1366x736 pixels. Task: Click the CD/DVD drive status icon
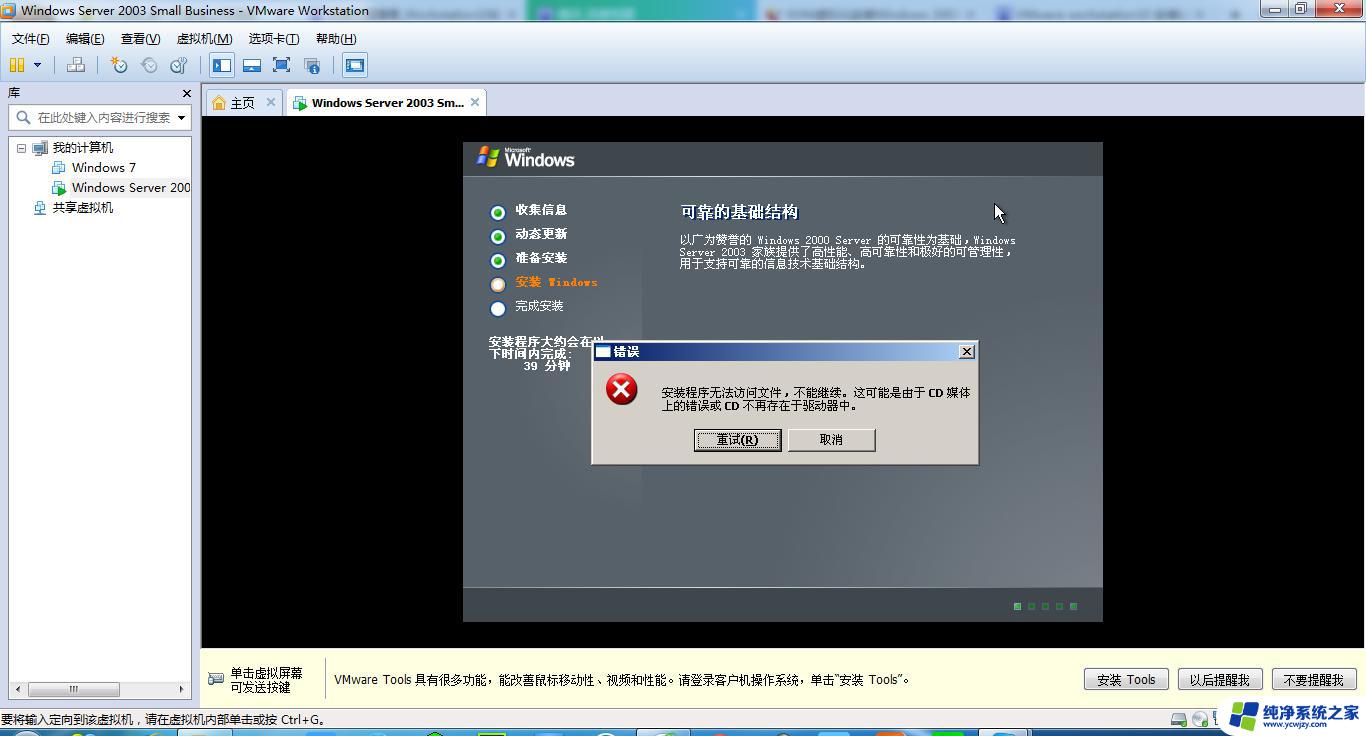(x=1200, y=719)
